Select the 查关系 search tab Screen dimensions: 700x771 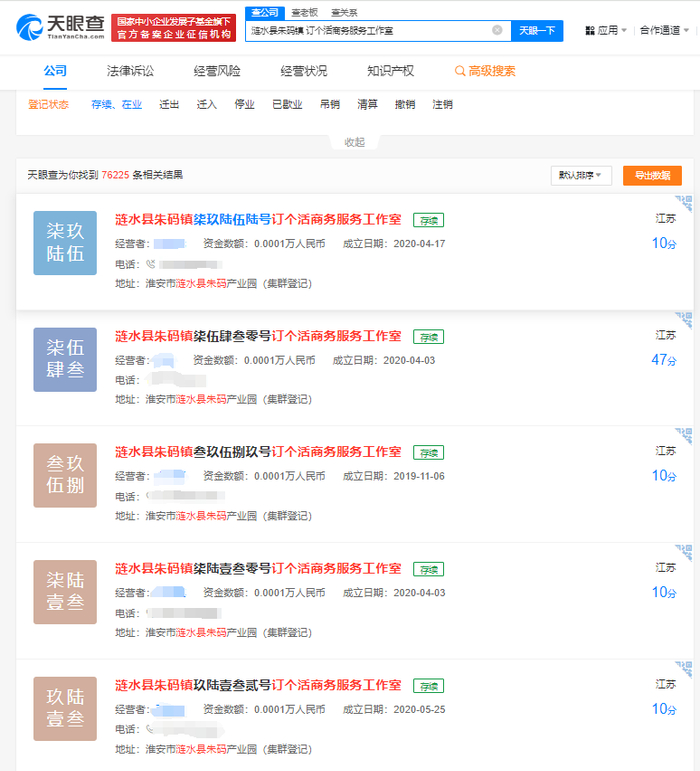pyautogui.click(x=344, y=13)
